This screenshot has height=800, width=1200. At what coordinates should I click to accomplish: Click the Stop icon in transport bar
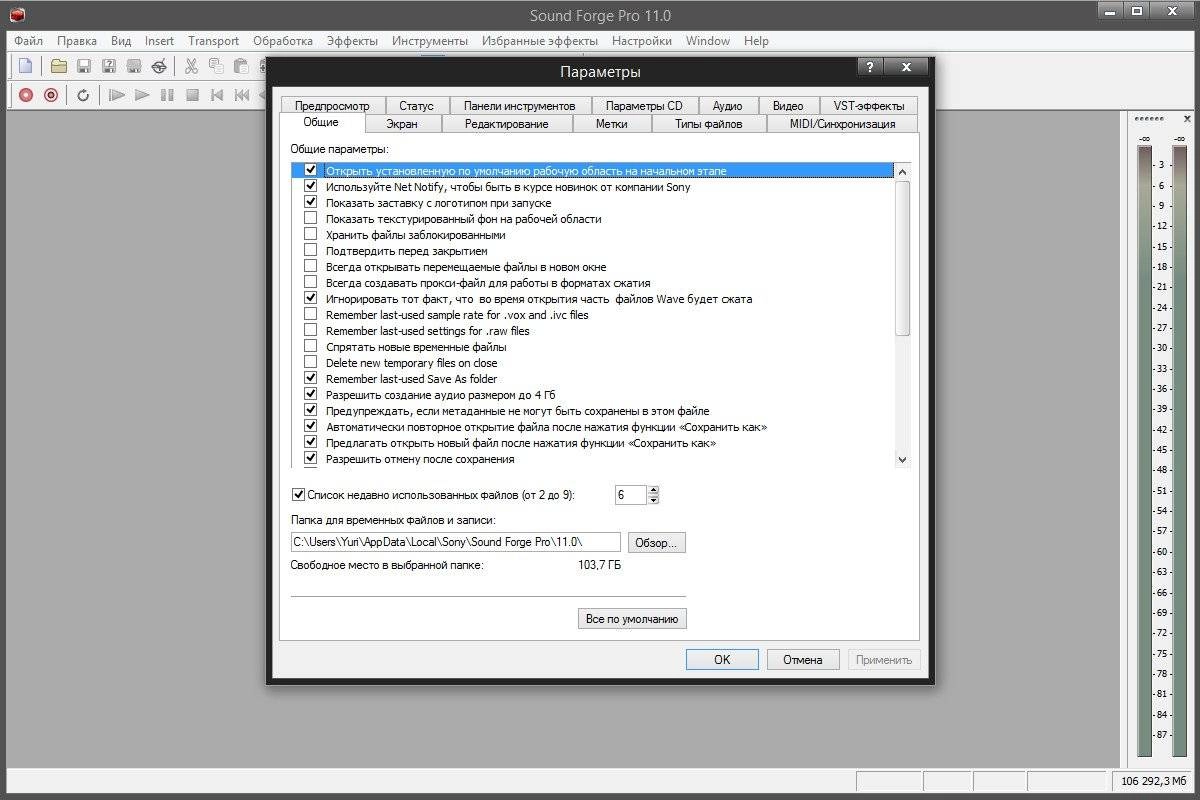pos(192,95)
